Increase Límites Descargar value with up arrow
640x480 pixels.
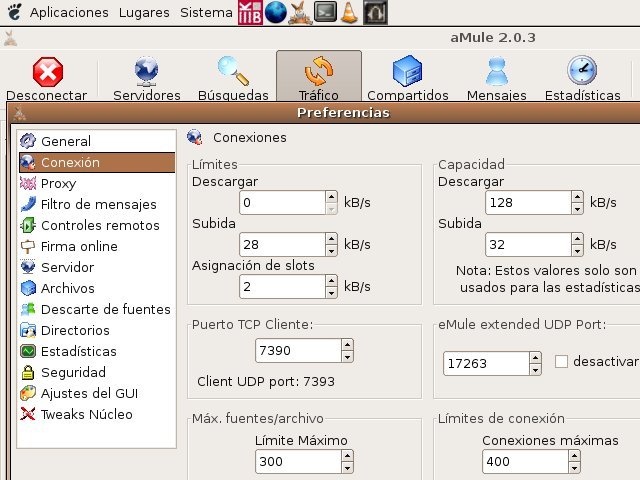331,197
